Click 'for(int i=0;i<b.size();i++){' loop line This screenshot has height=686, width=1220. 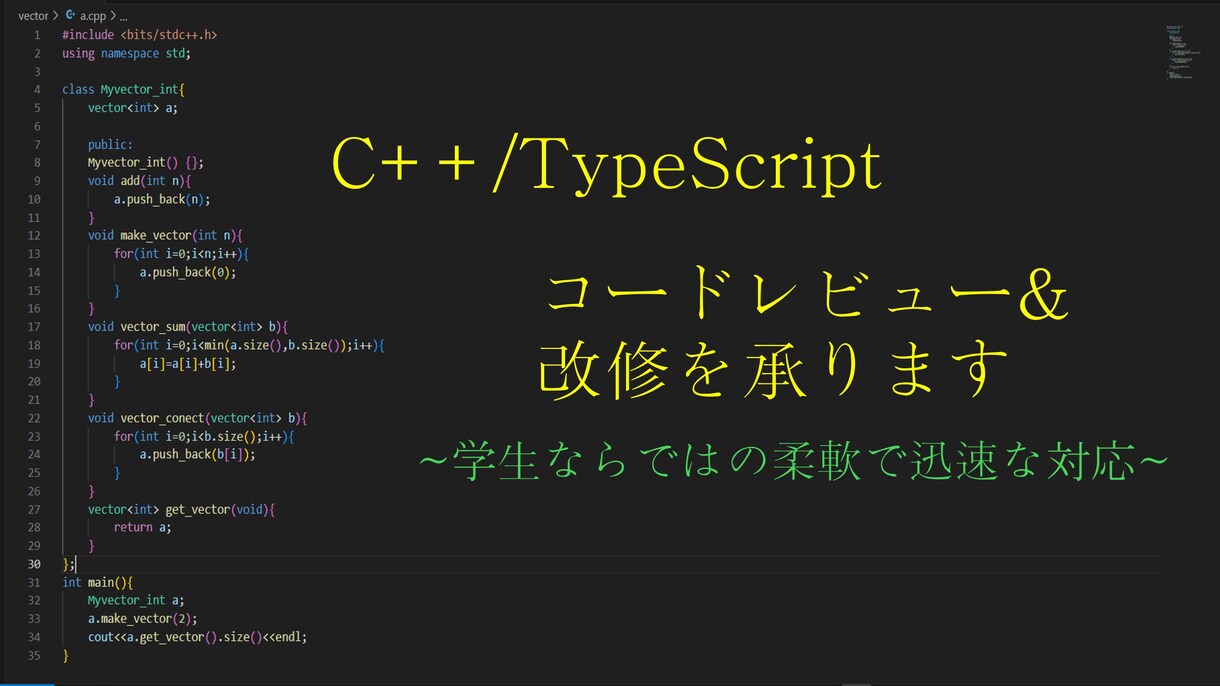[204, 436]
